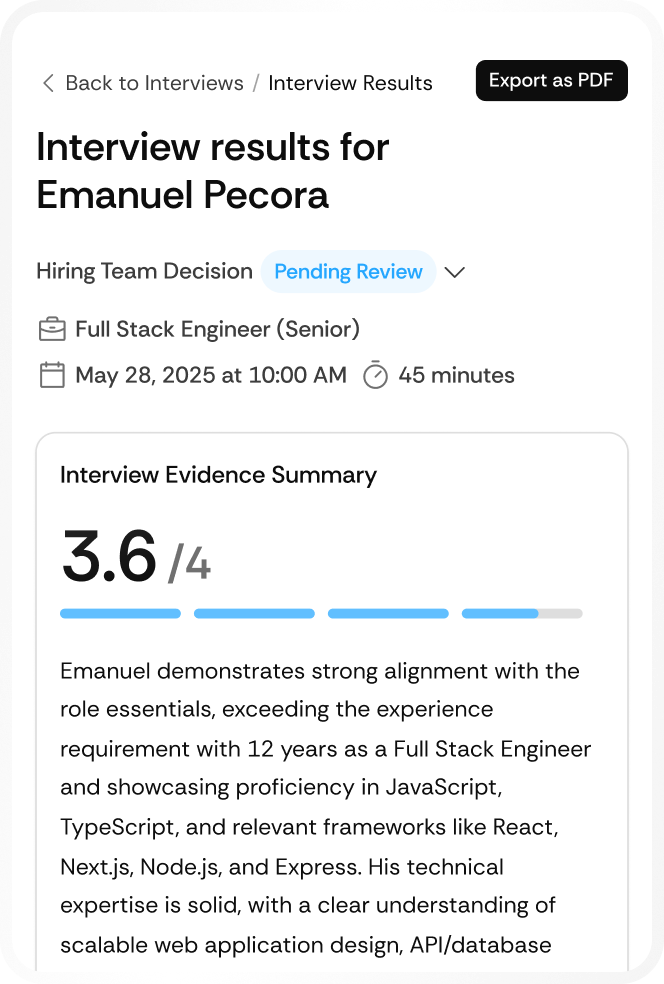Click the score progress bar under 3.6
664x984 pixels.
321,613
